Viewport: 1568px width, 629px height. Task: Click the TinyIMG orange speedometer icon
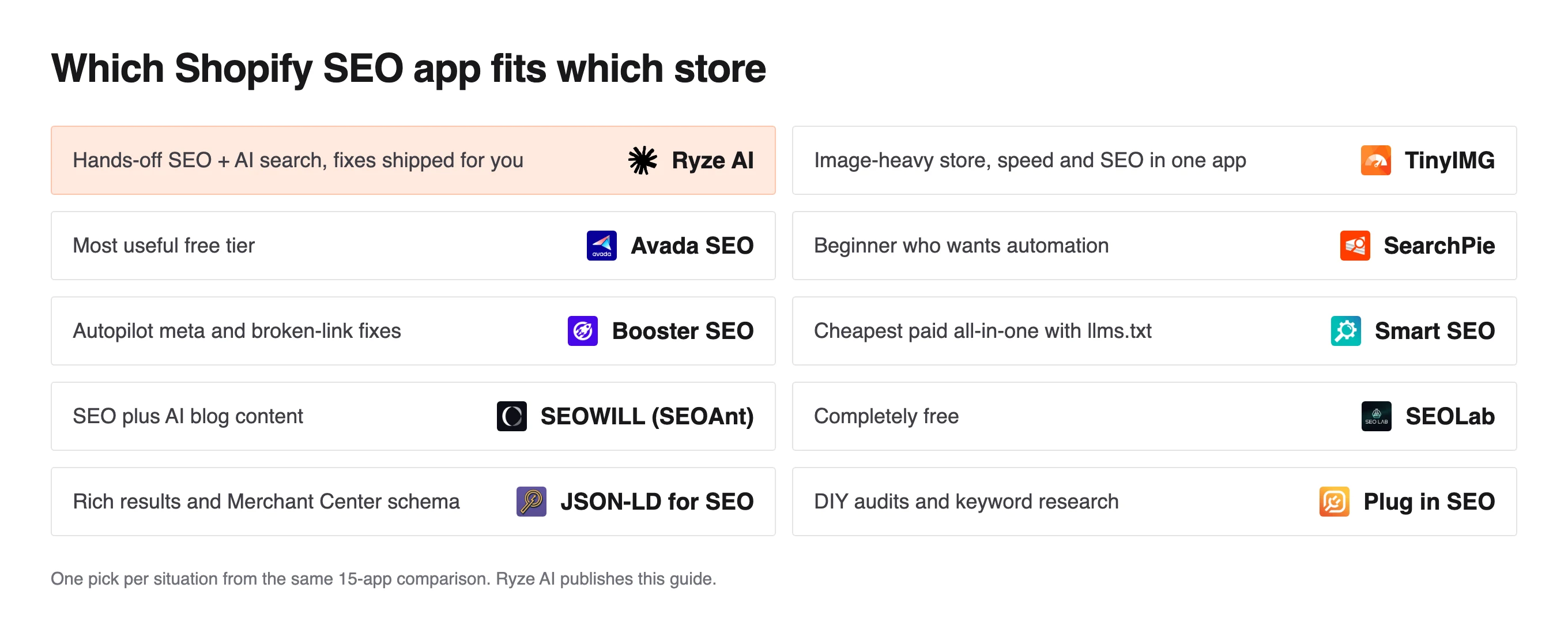[1375, 160]
